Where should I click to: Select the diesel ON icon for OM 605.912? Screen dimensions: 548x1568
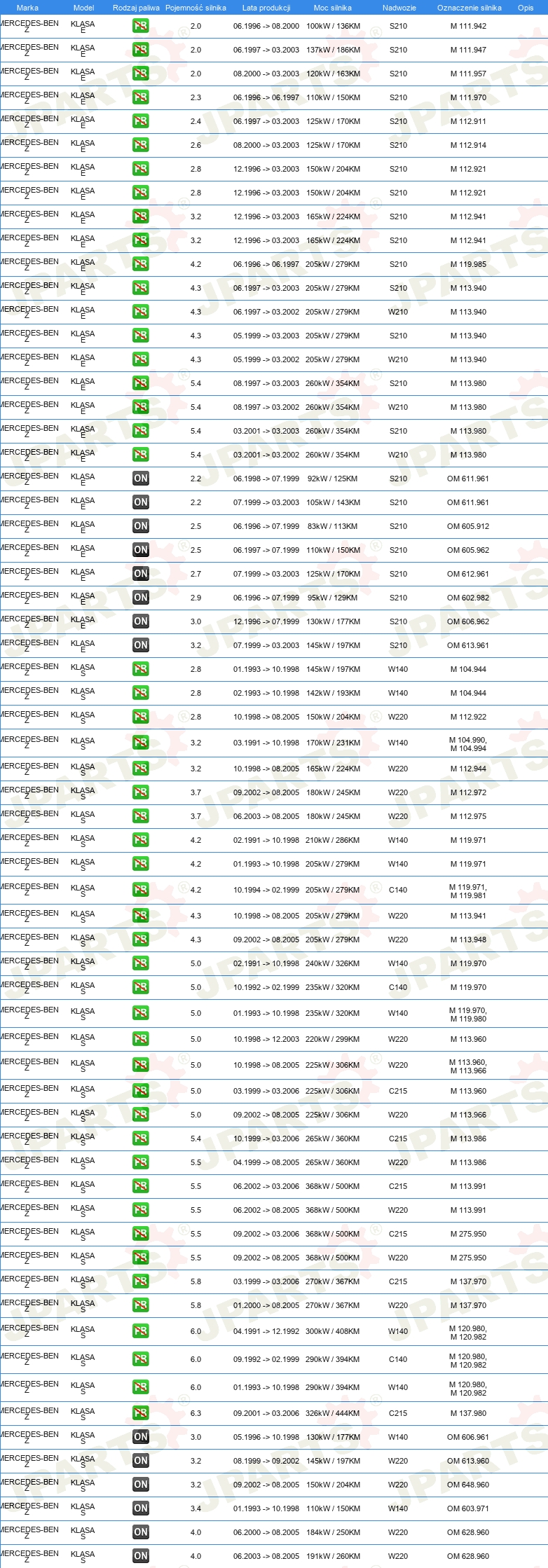141,526
